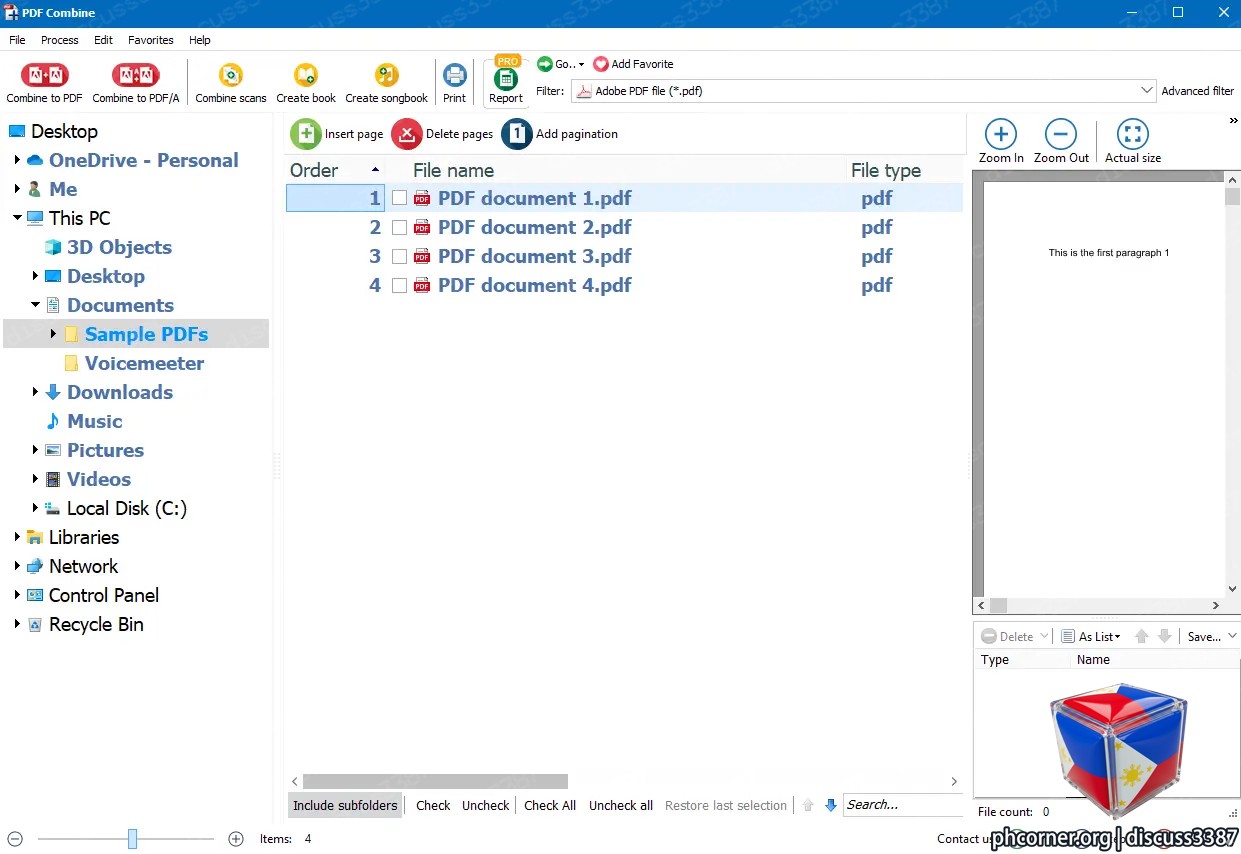Open the Favorites menu

(x=151, y=40)
